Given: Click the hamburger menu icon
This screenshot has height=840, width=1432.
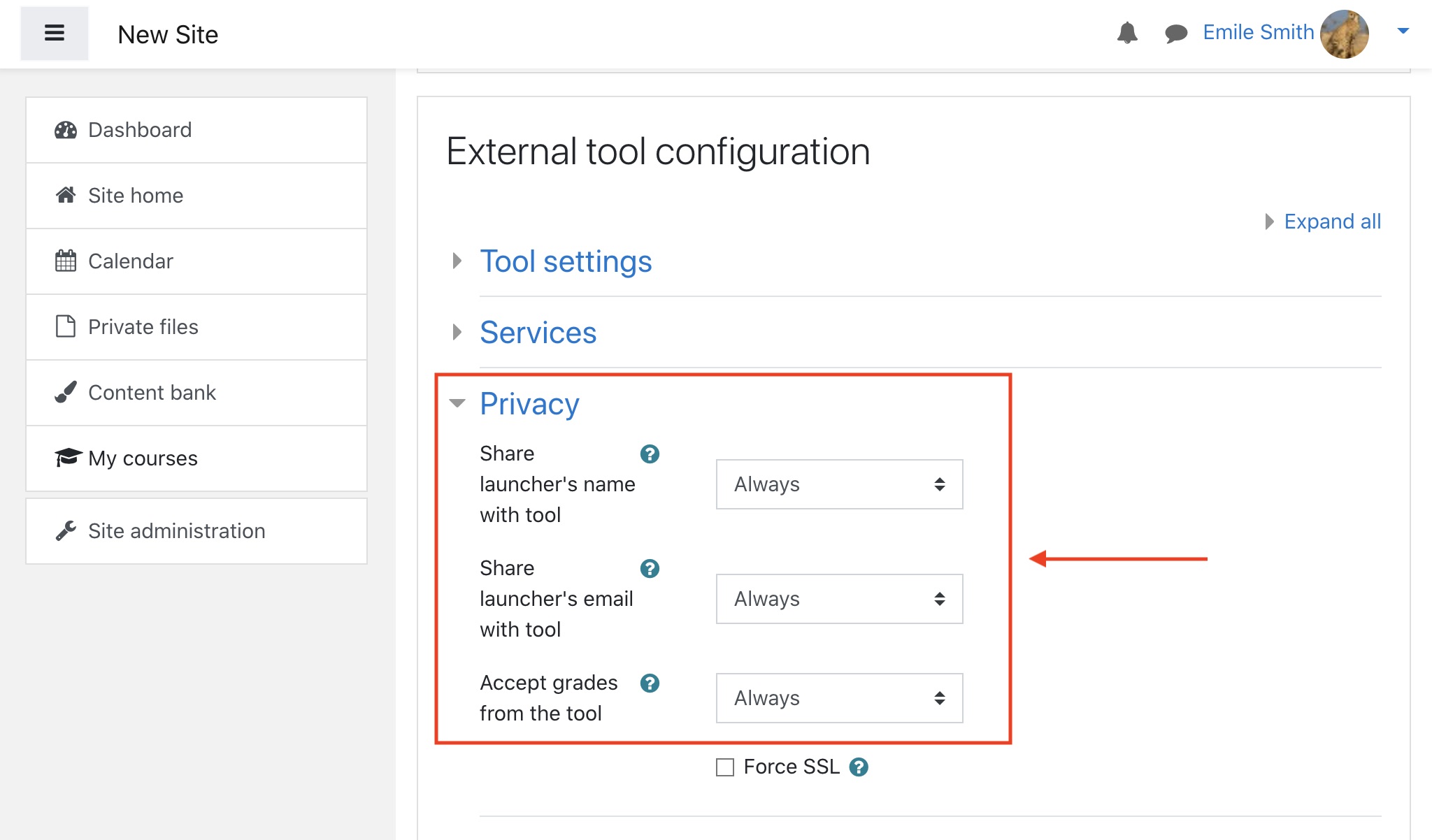Looking at the screenshot, I should [54, 33].
